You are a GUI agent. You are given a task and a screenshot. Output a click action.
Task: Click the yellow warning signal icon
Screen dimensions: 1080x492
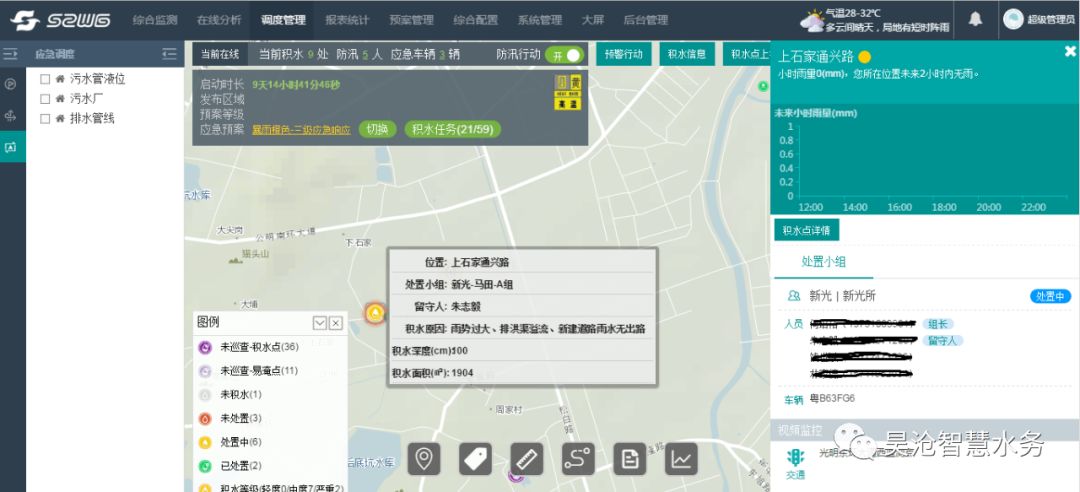click(568, 93)
